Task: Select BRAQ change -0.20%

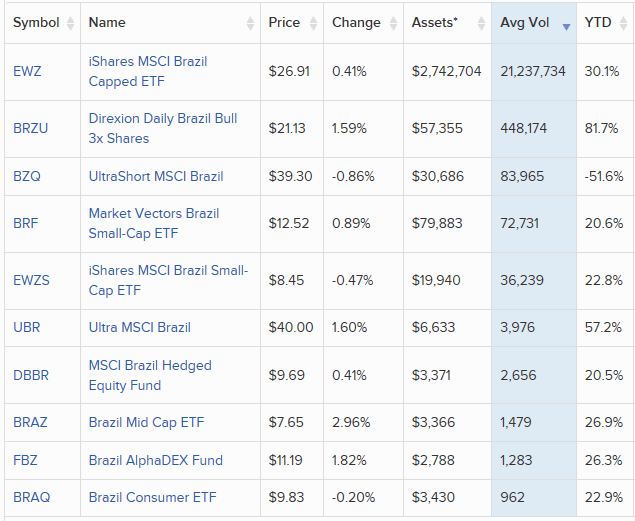Action: coord(354,497)
